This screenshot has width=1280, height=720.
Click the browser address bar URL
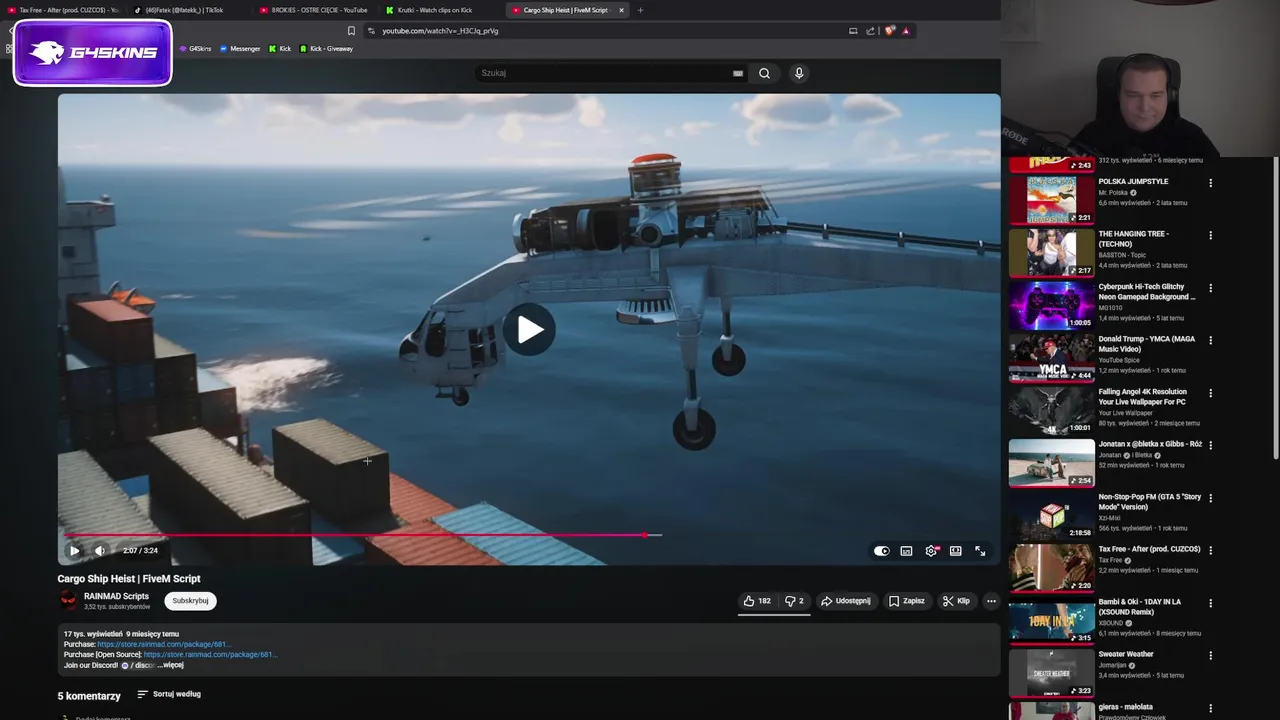click(x=440, y=31)
